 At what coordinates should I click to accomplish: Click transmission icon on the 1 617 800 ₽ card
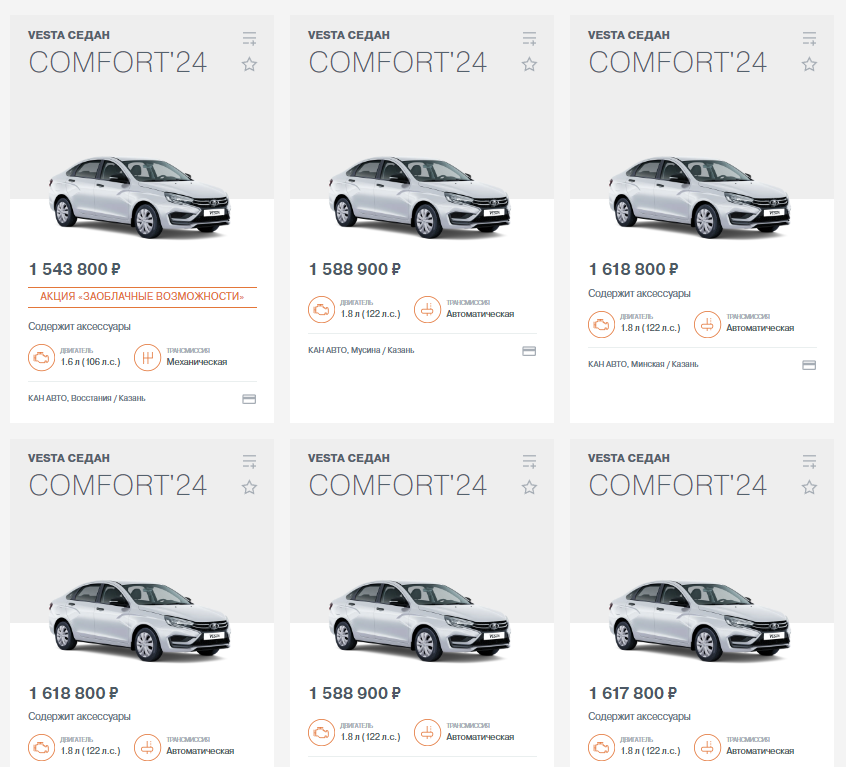(707, 747)
